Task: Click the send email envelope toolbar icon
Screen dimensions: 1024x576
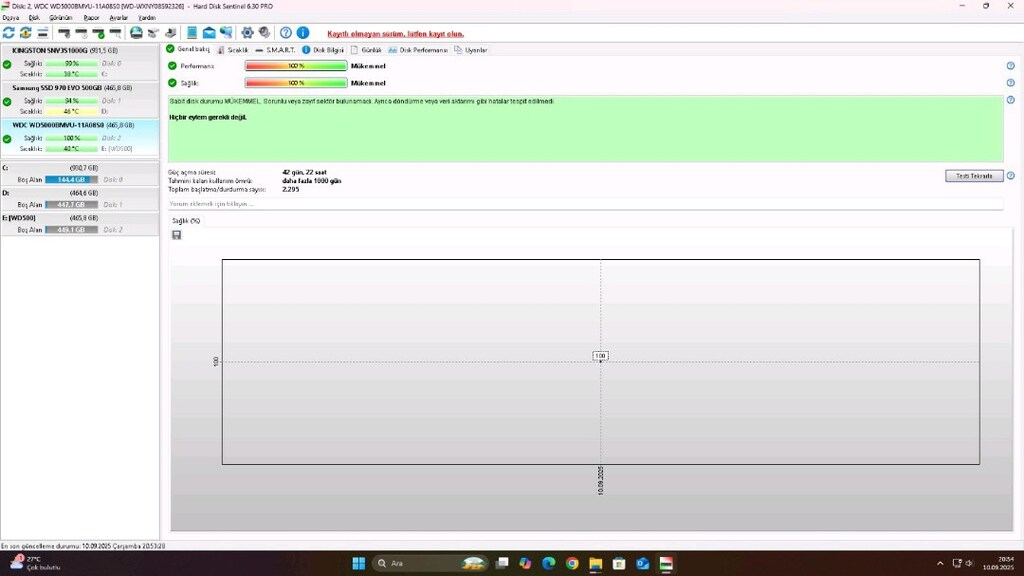Action: 209,33
